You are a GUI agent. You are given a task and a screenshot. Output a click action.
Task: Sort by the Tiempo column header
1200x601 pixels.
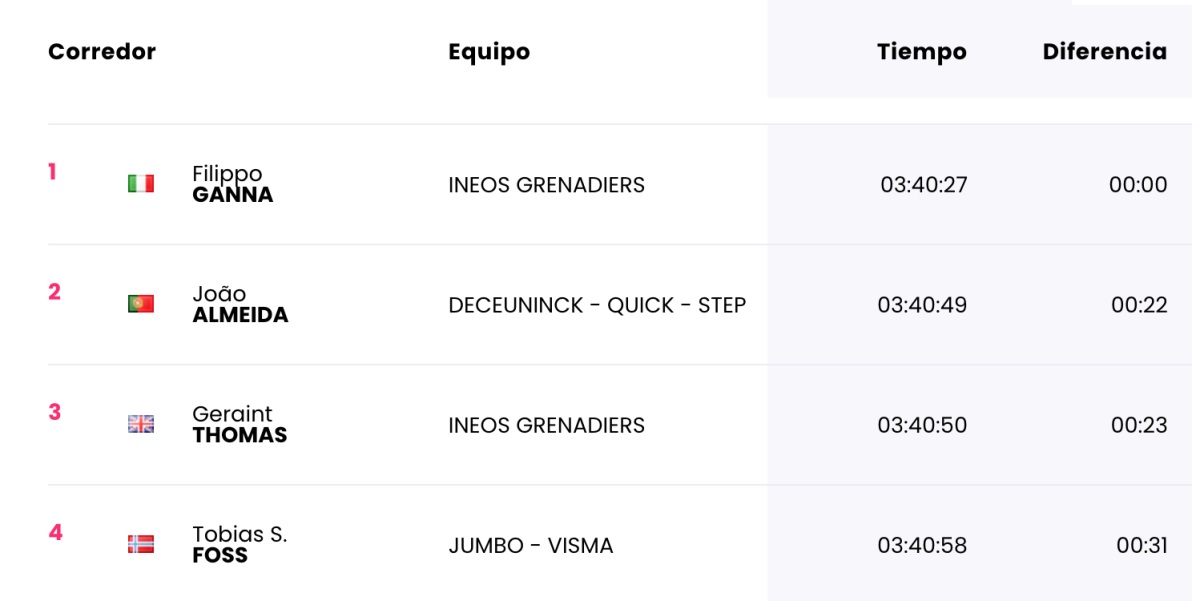coord(922,51)
